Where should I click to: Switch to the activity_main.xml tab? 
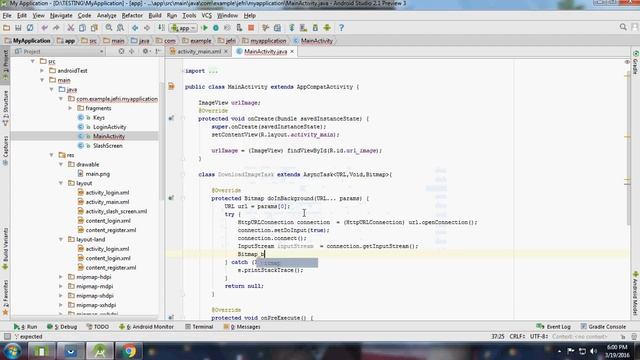pyautogui.click(x=198, y=51)
